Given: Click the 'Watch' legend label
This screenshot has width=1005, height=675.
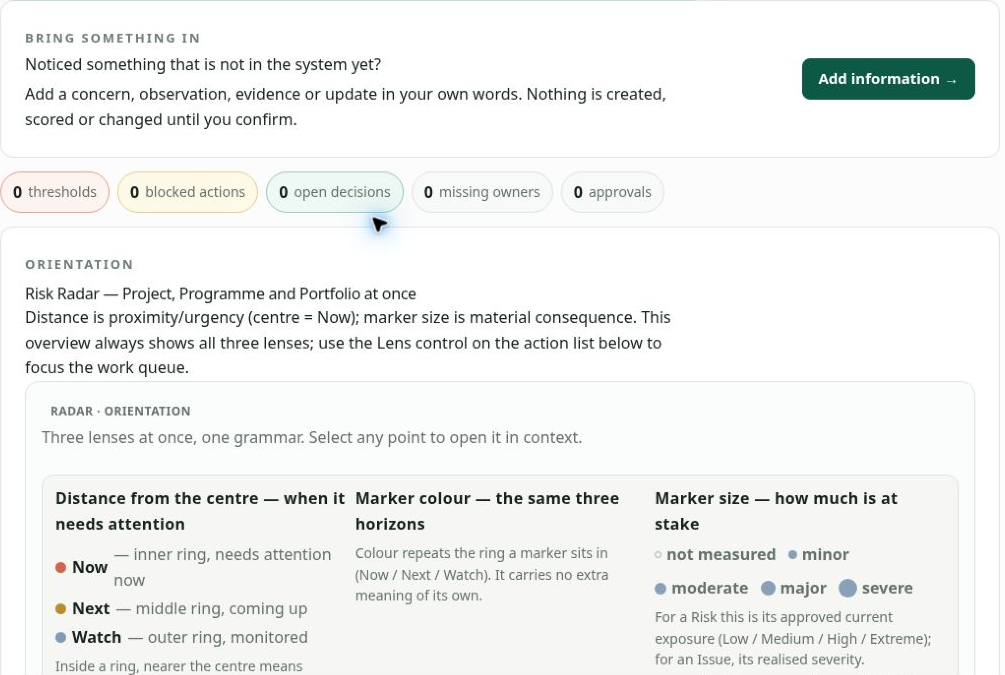Looking at the screenshot, I should [97, 638].
